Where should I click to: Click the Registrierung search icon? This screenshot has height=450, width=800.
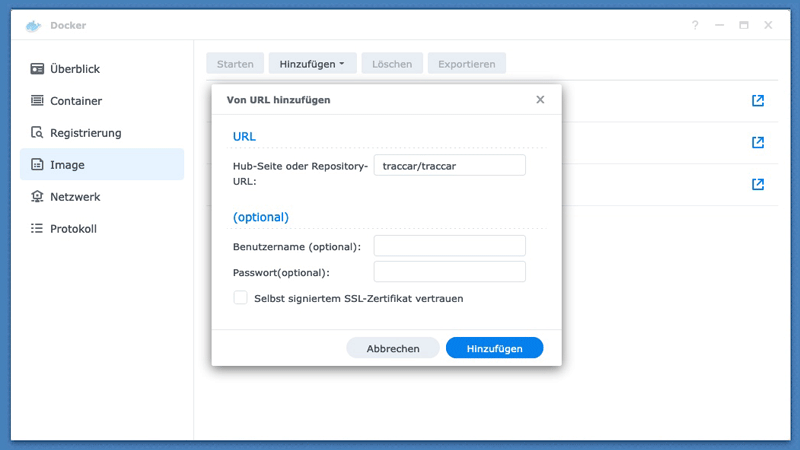click(x=37, y=133)
